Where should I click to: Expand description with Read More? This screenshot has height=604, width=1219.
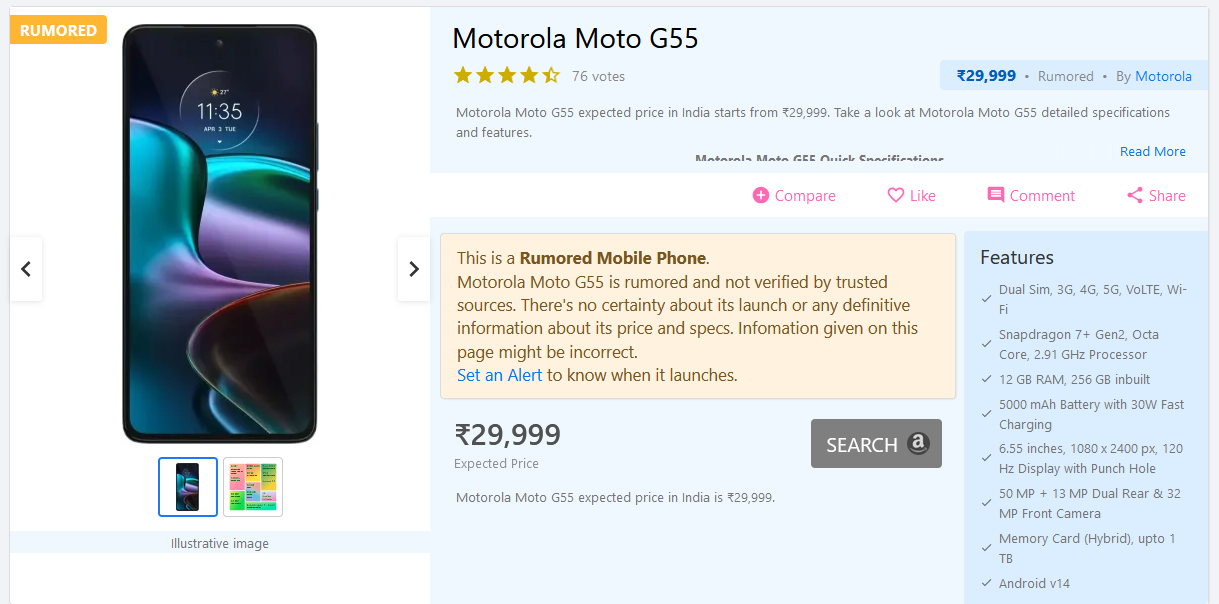[1152, 152]
